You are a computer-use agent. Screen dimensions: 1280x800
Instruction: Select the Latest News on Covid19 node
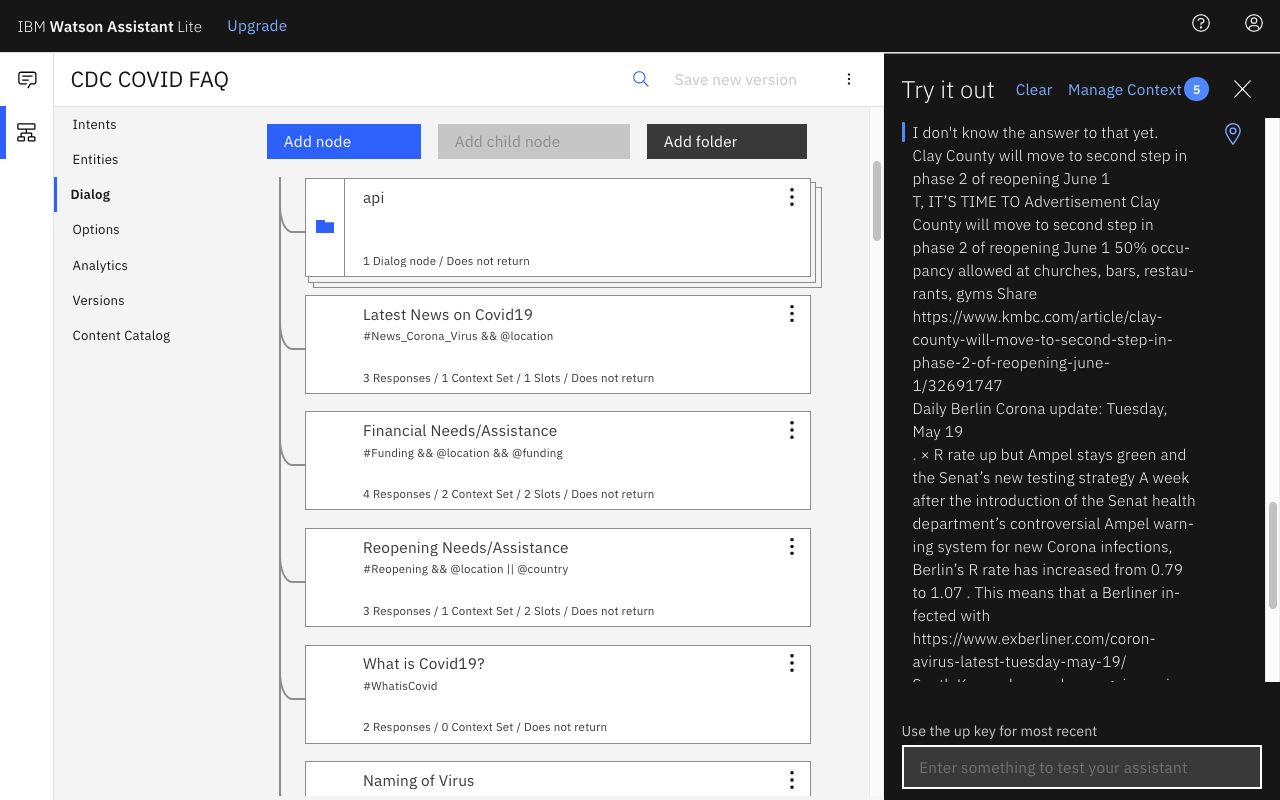click(558, 344)
